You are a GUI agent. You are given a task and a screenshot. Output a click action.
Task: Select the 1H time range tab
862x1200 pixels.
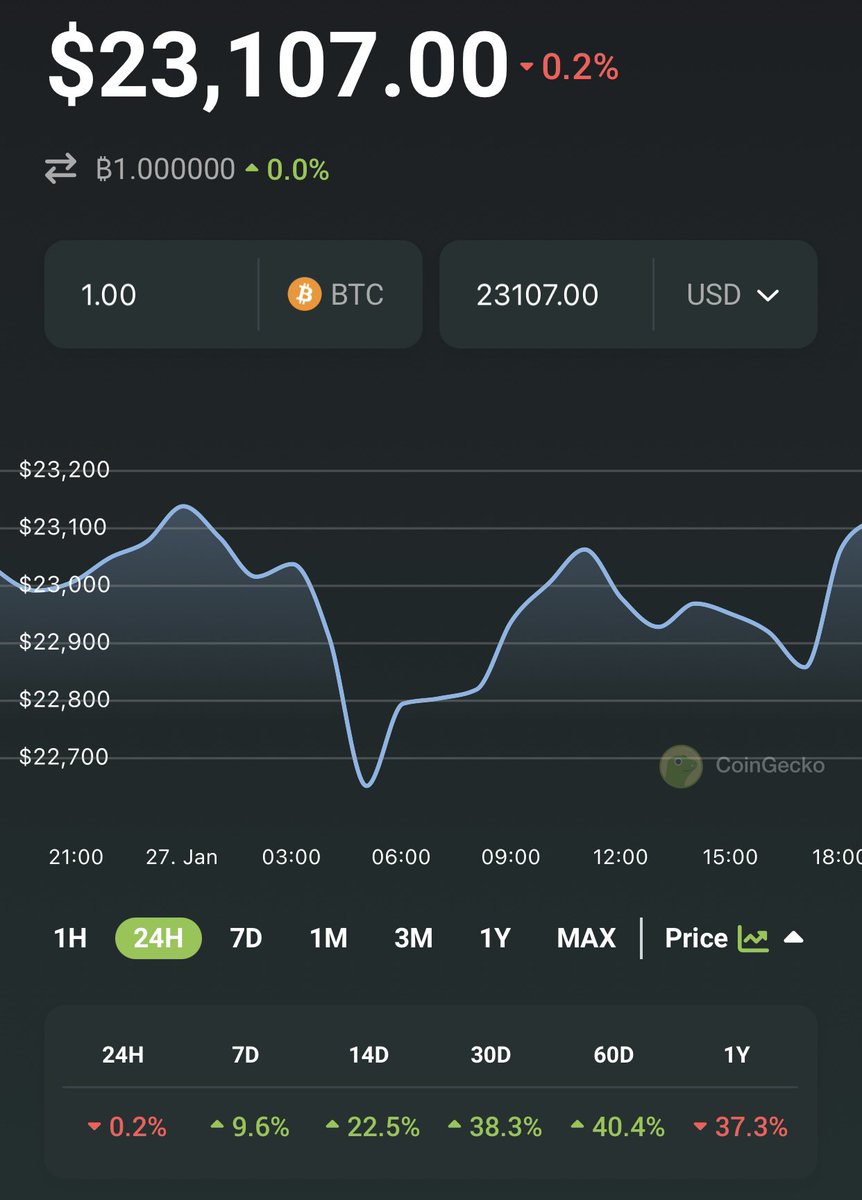point(70,939)
